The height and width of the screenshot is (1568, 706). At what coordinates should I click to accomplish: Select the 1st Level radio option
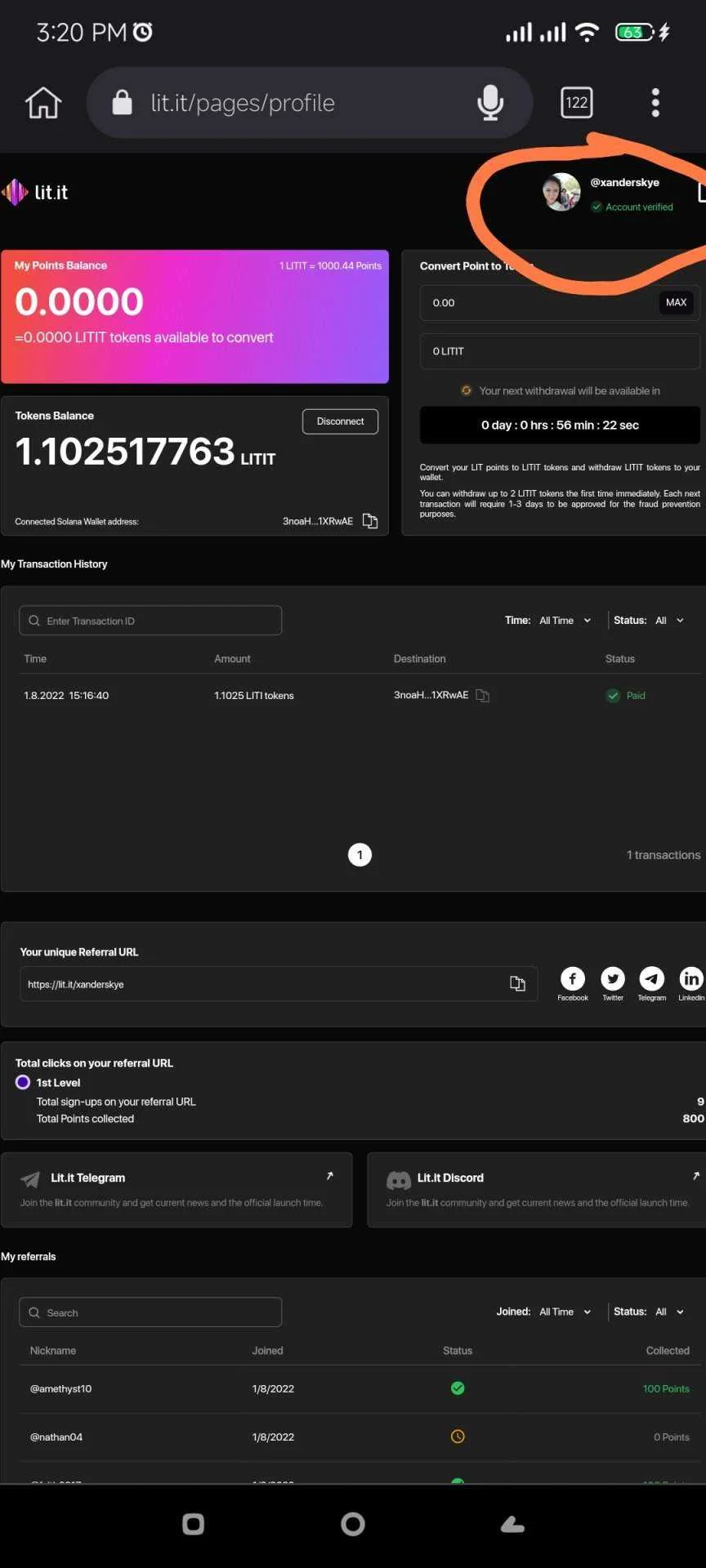click(23, 1082)
